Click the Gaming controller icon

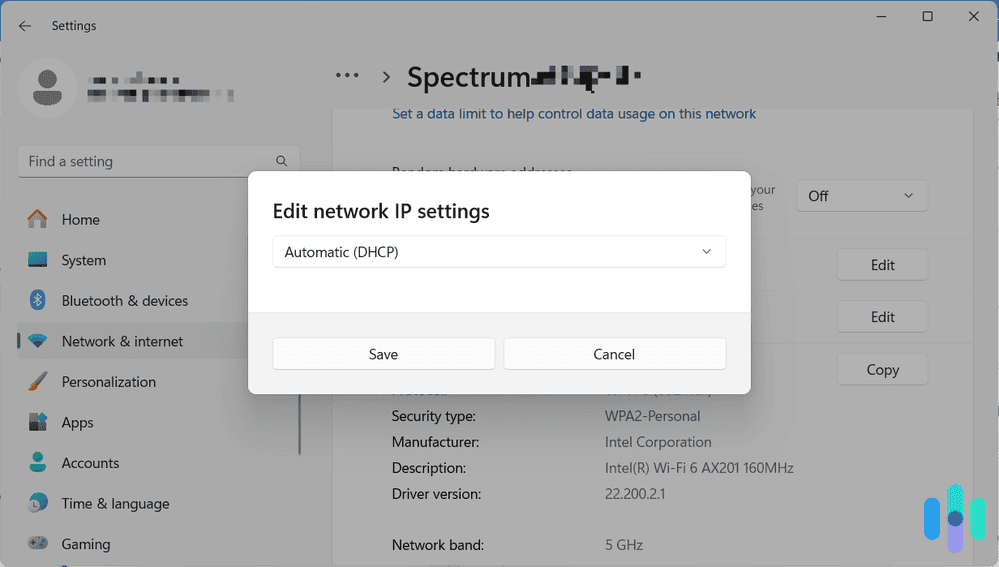click(x=38, y=544)
